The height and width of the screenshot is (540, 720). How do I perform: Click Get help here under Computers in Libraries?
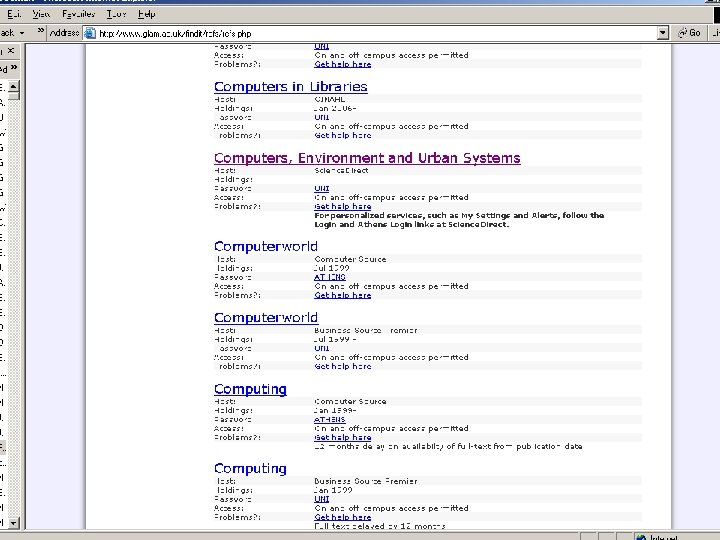pos(343,135)
